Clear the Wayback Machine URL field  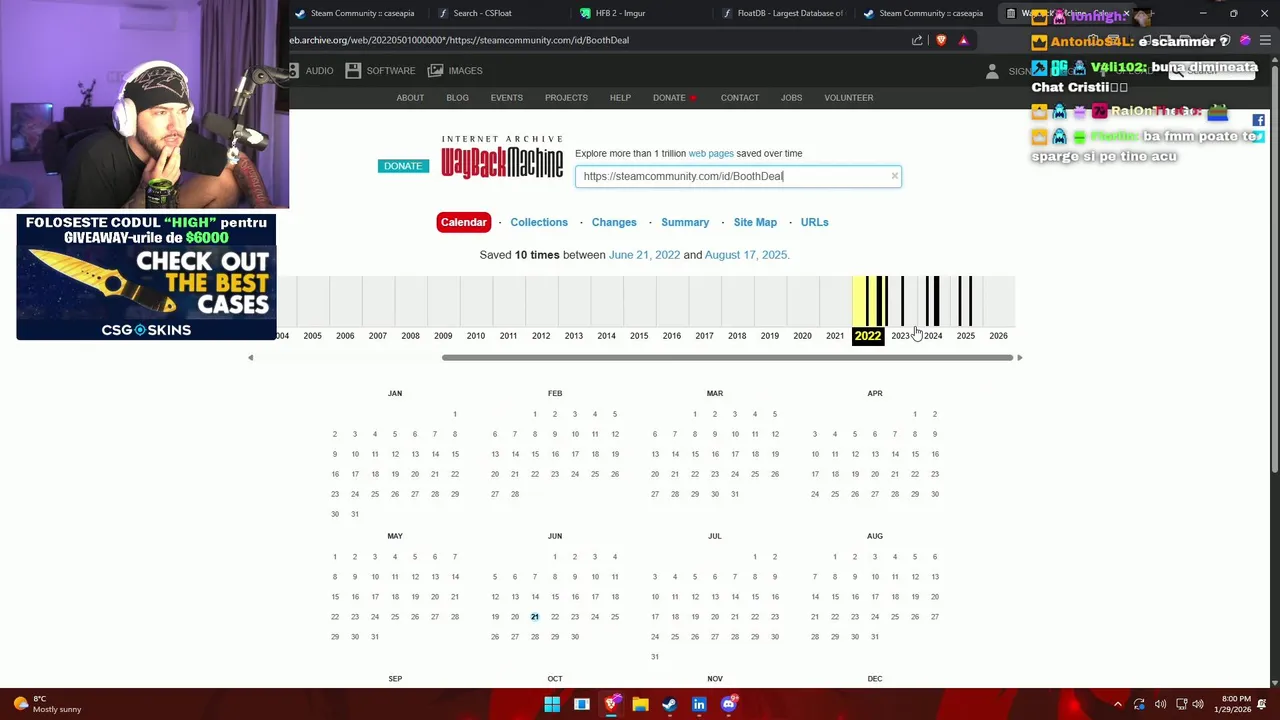tap(894, 176)
